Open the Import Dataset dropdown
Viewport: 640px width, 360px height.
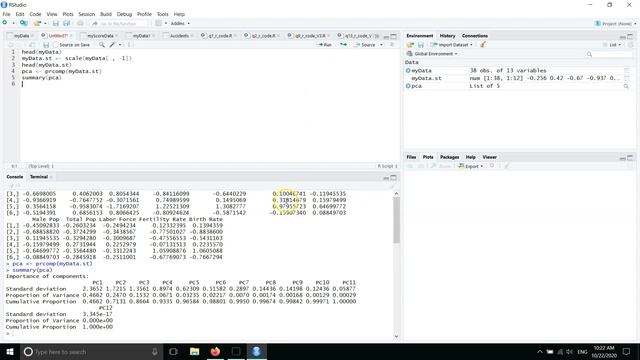point(452,45)
